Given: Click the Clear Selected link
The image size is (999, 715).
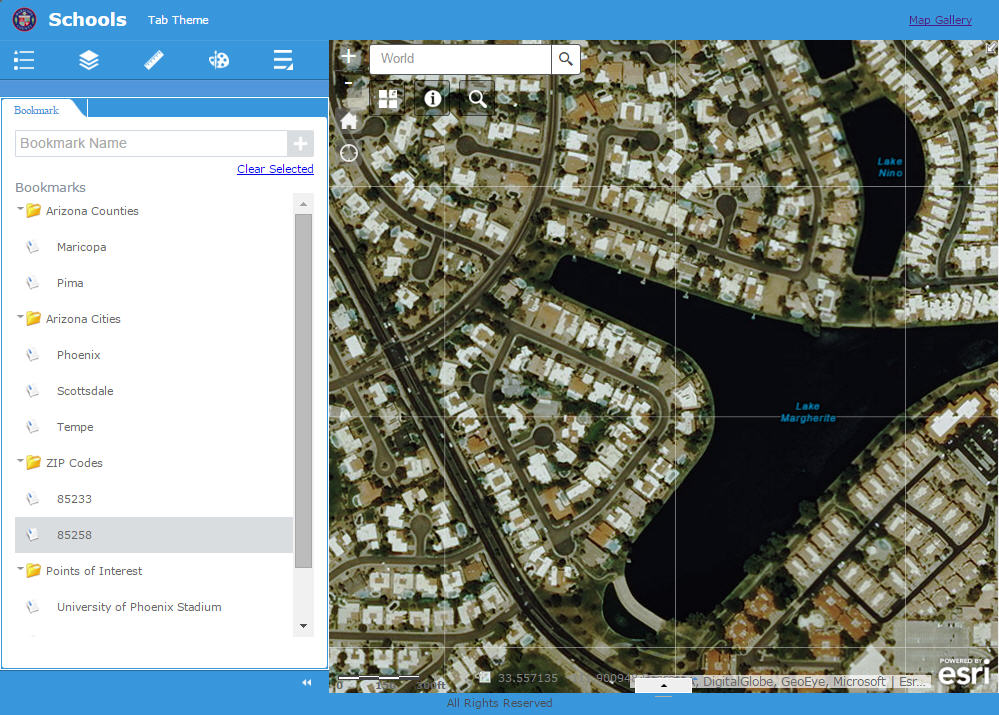Looking at the screenshot, I should (275, 169).
